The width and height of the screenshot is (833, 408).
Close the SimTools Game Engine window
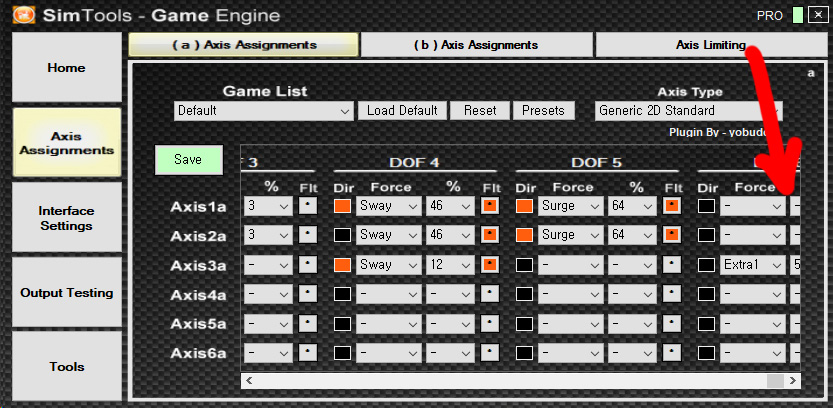[x=818, y=15]
